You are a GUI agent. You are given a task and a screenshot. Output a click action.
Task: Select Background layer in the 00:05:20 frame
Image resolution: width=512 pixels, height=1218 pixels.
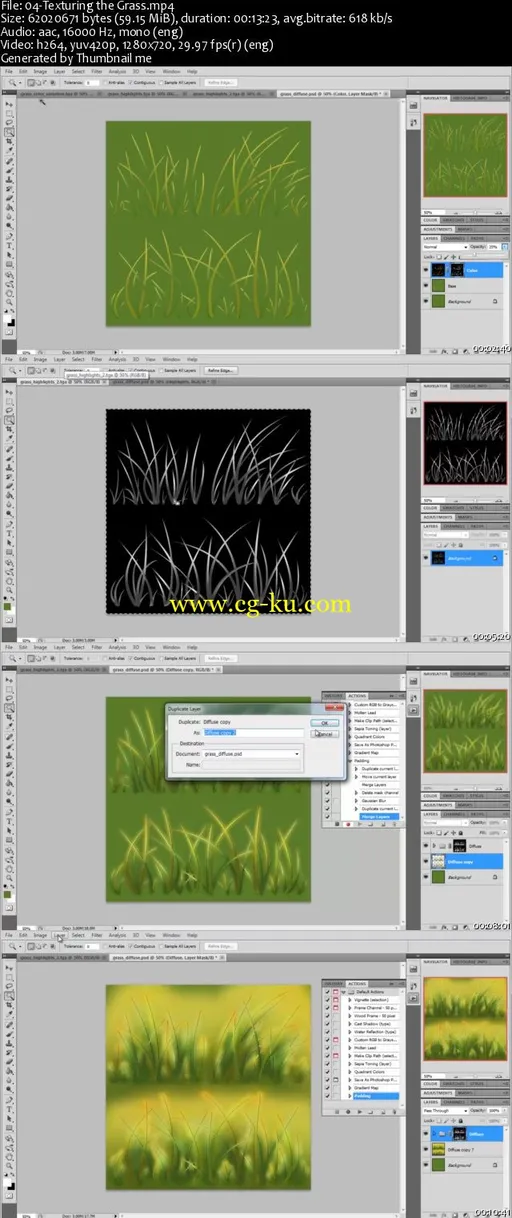pyautogui.click(x=467, y=558)
